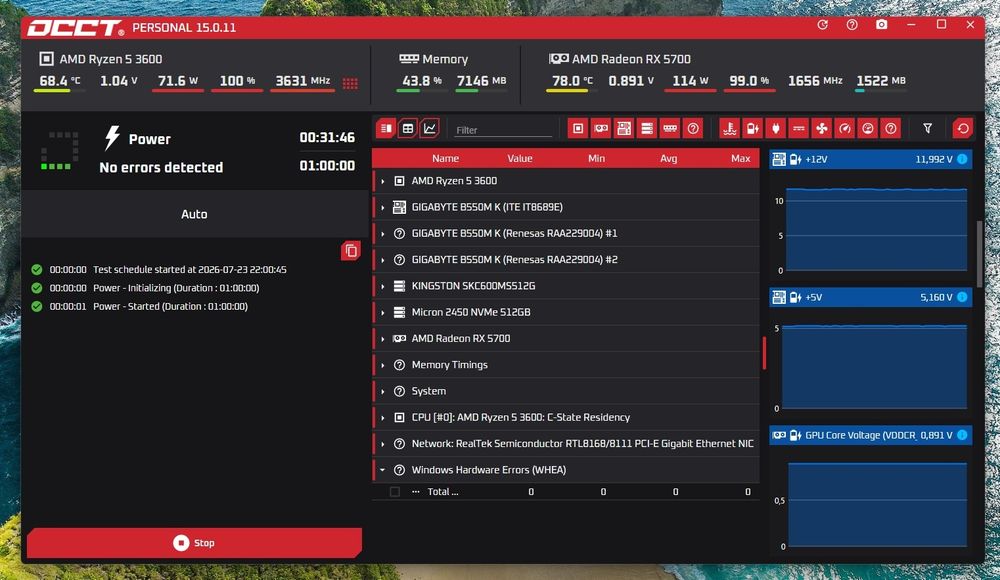Open info for the +5V graph
This screenshot has height=580, width=1000.
pyautogui.click(x=962, y=297)
